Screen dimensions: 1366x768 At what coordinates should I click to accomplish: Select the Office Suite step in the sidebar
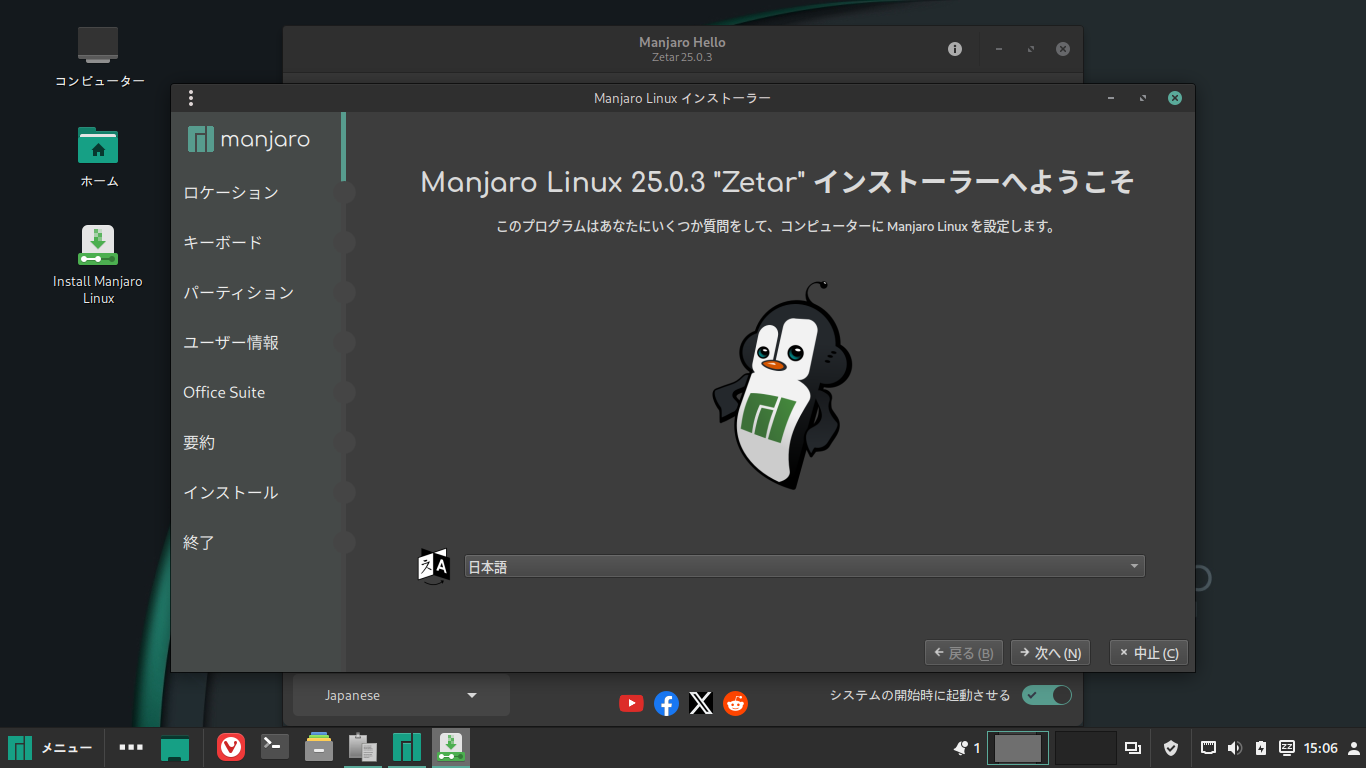tap(224, 393)
